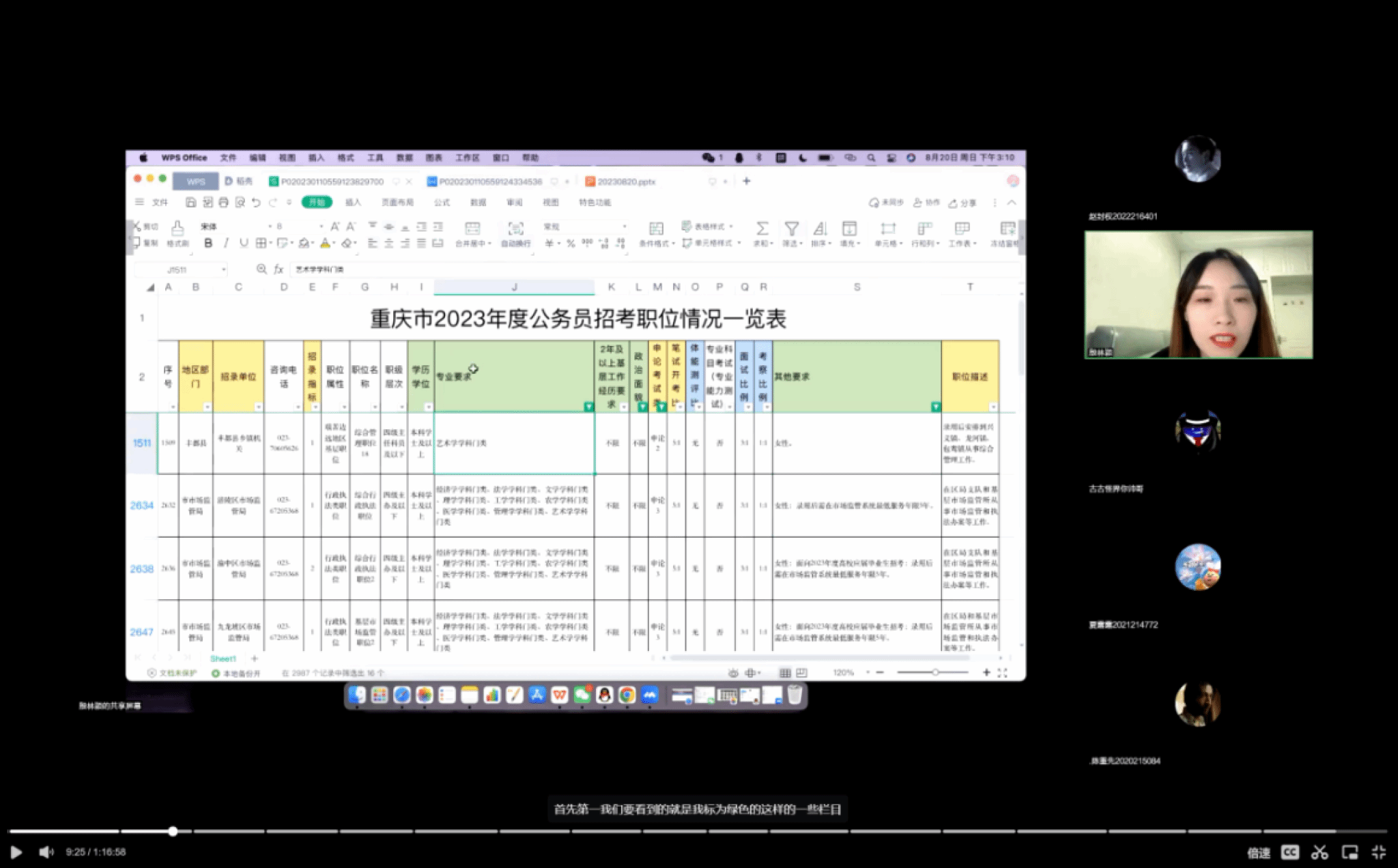Open the 插入 ribbon tab
Viewport: 1398px width, 868px height.
[352, 202]
